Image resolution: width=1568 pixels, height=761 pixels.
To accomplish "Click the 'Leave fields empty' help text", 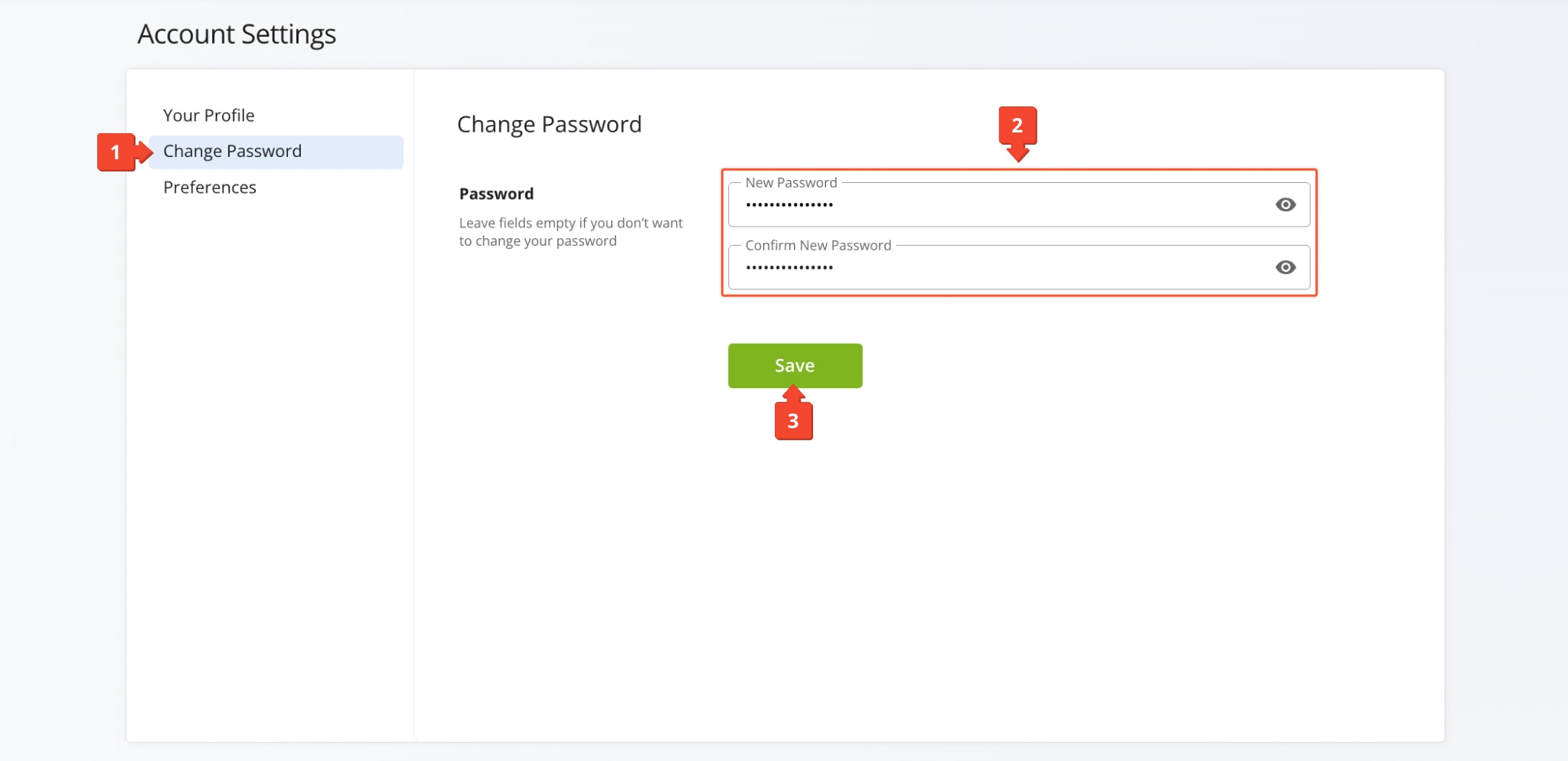I will (570, 223).
